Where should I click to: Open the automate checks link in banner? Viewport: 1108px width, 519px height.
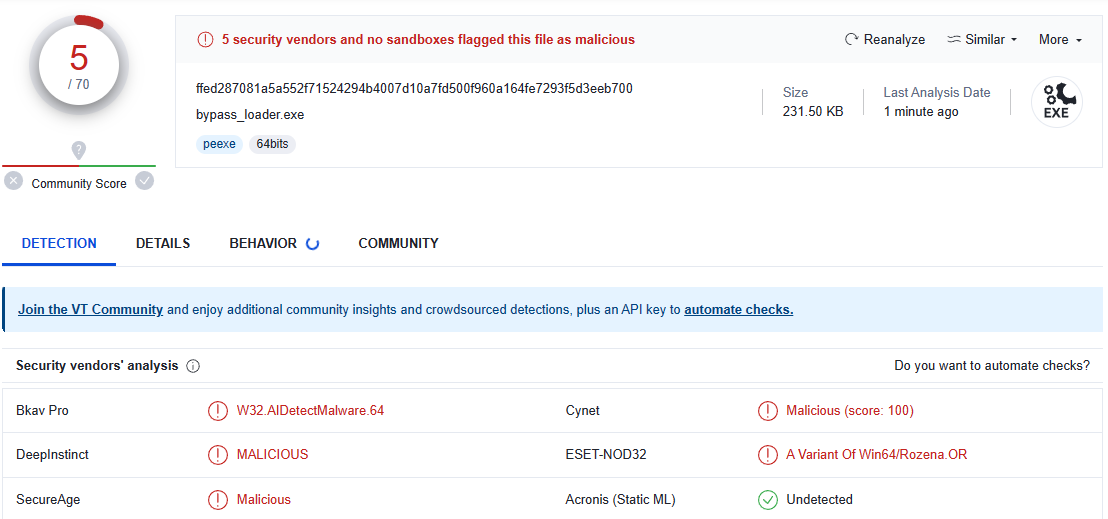[x=738, y=310]
